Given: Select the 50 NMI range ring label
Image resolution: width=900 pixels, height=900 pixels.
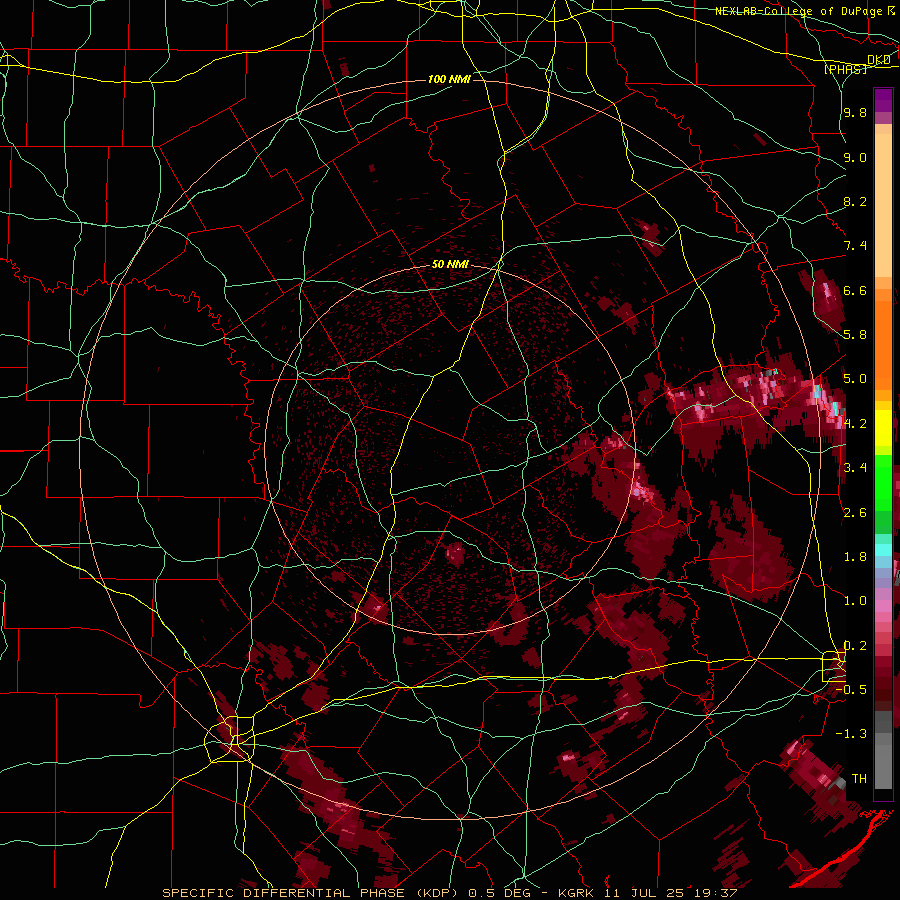Looking at the screenshot, I should [451, 265].
